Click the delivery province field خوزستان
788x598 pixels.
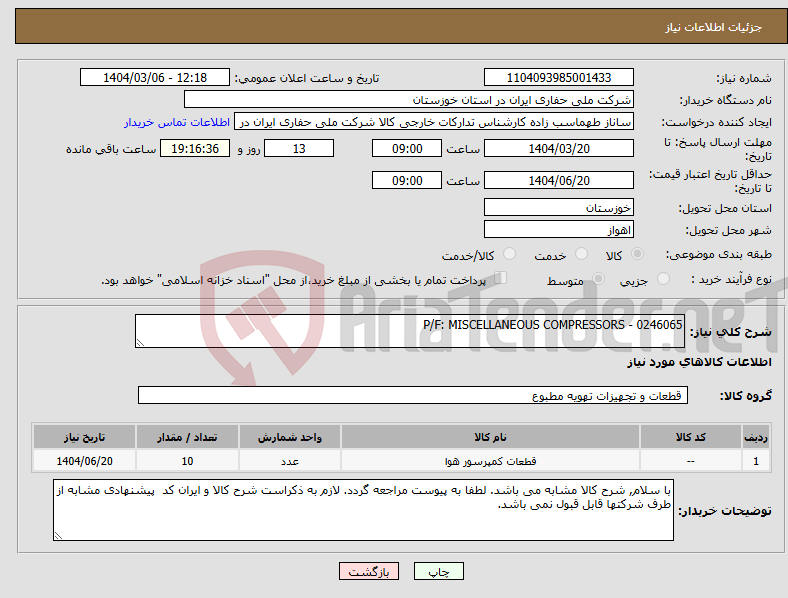coord(558,207)
